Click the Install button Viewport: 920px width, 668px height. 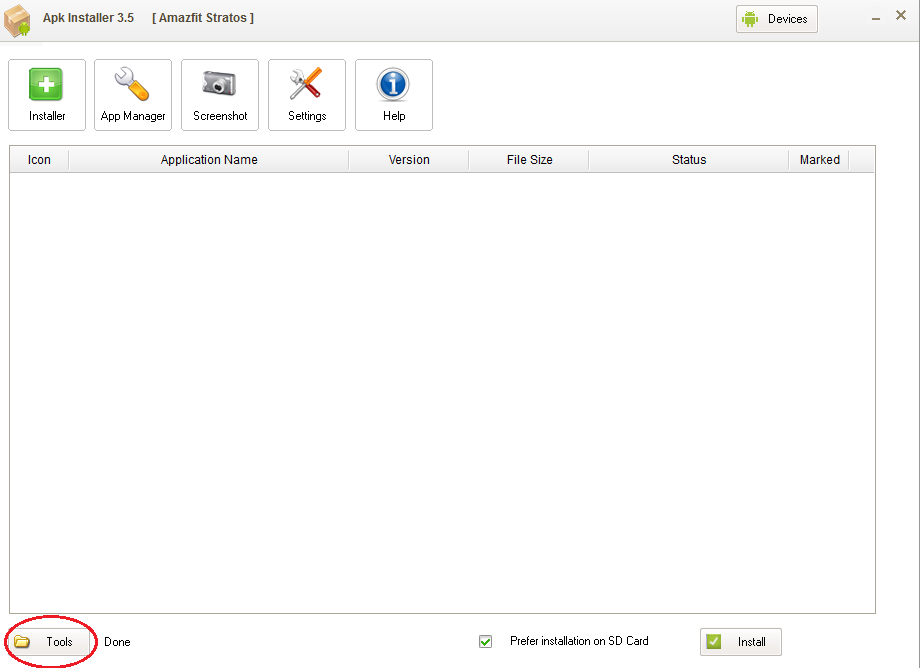(740, 642)
